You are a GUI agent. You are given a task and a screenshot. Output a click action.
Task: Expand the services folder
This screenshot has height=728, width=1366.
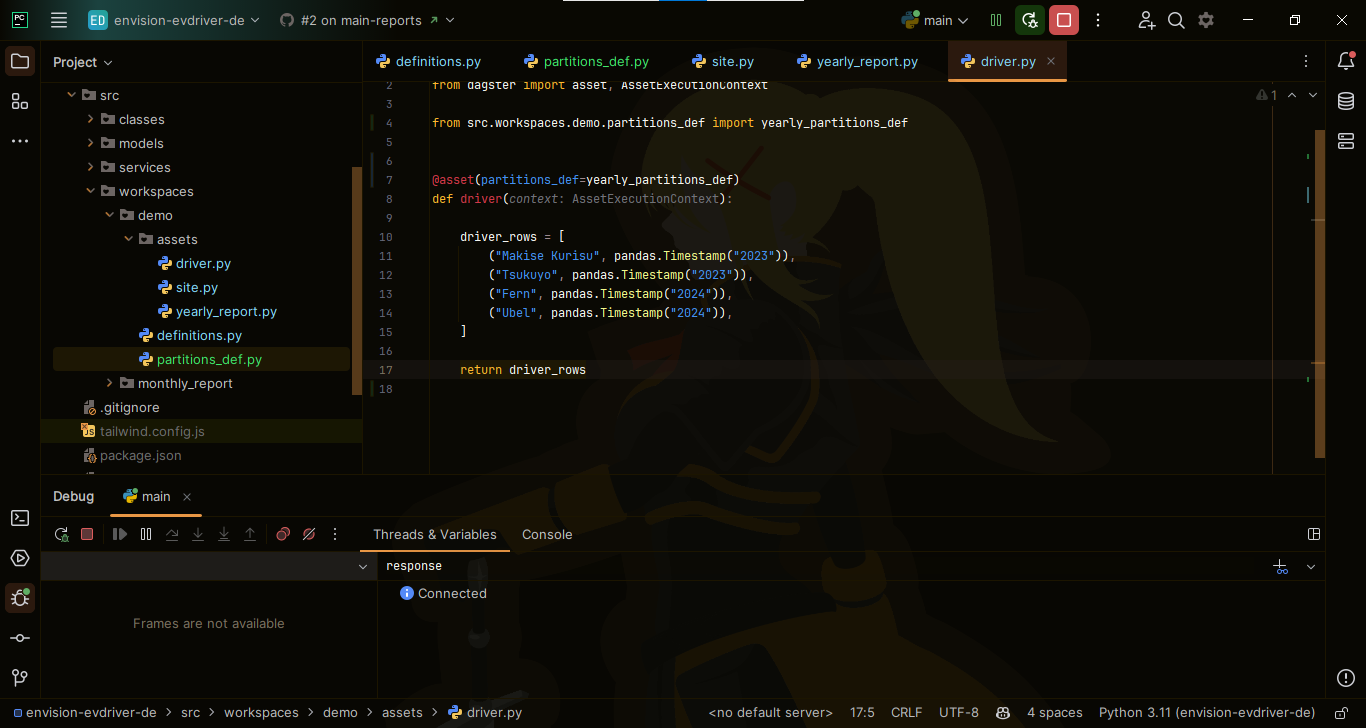click(x=90, y=167)
